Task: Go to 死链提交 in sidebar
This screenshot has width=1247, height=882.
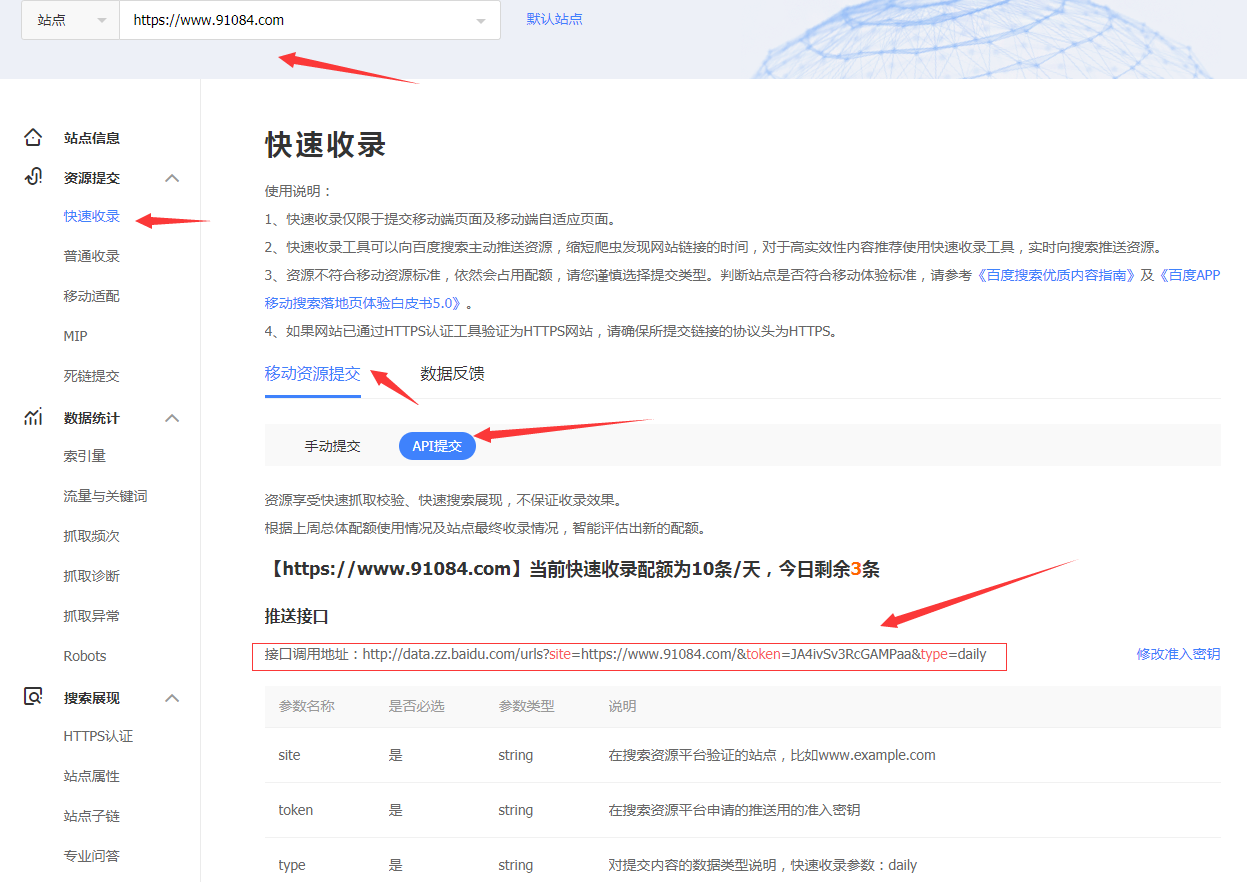Action: click(92, 376)
